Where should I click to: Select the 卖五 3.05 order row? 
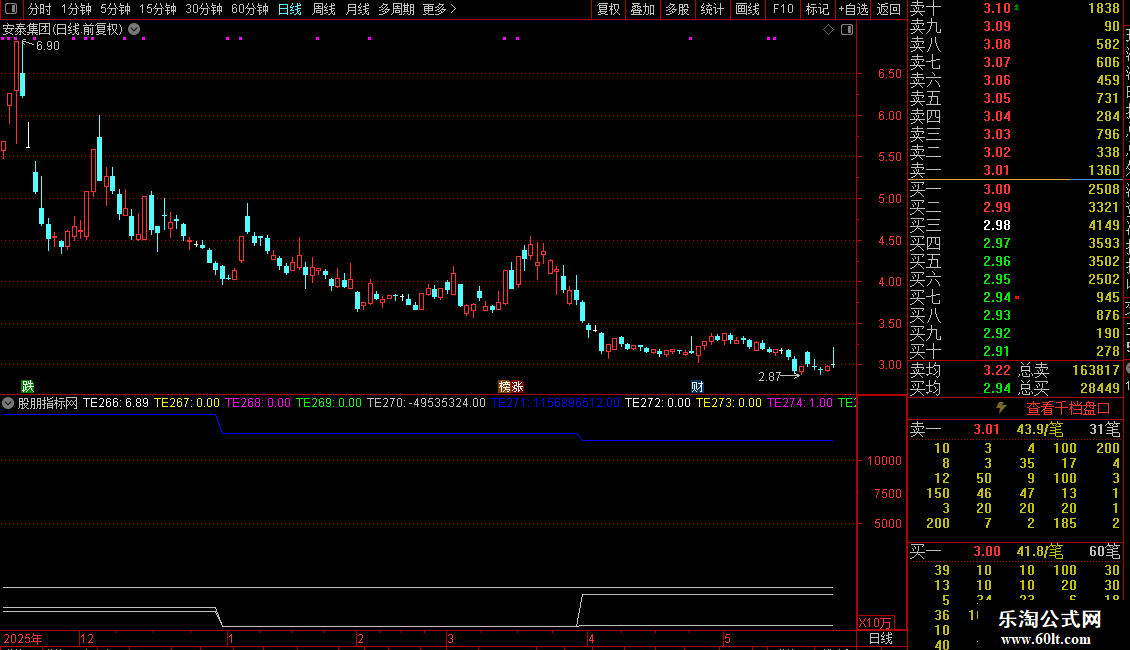coord(1015,98)
